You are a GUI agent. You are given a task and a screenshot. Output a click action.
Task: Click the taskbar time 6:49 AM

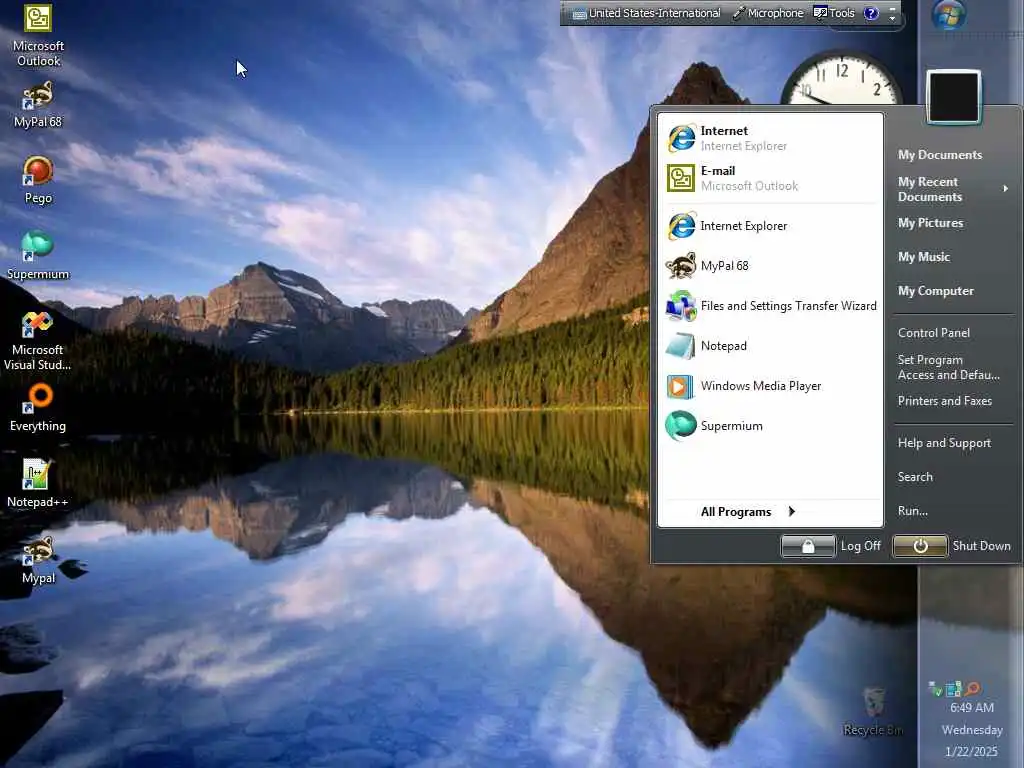(972, 708)
